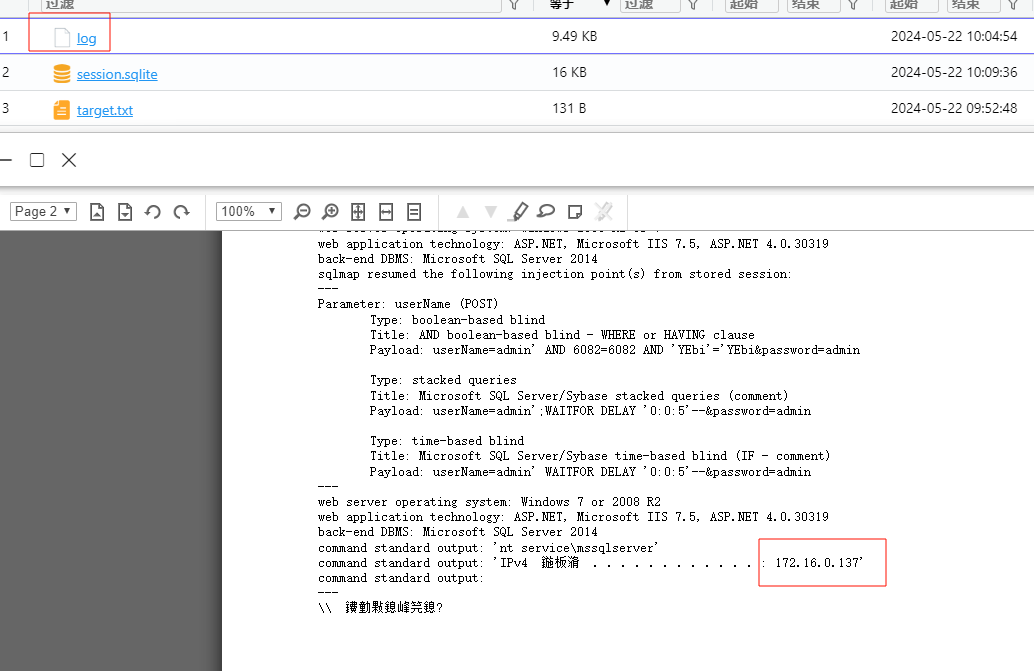This screenshot has height=671, width=1034.
Task: Click the 'nt service\mssqlserver' output line
Action: (x=488, y=548)
